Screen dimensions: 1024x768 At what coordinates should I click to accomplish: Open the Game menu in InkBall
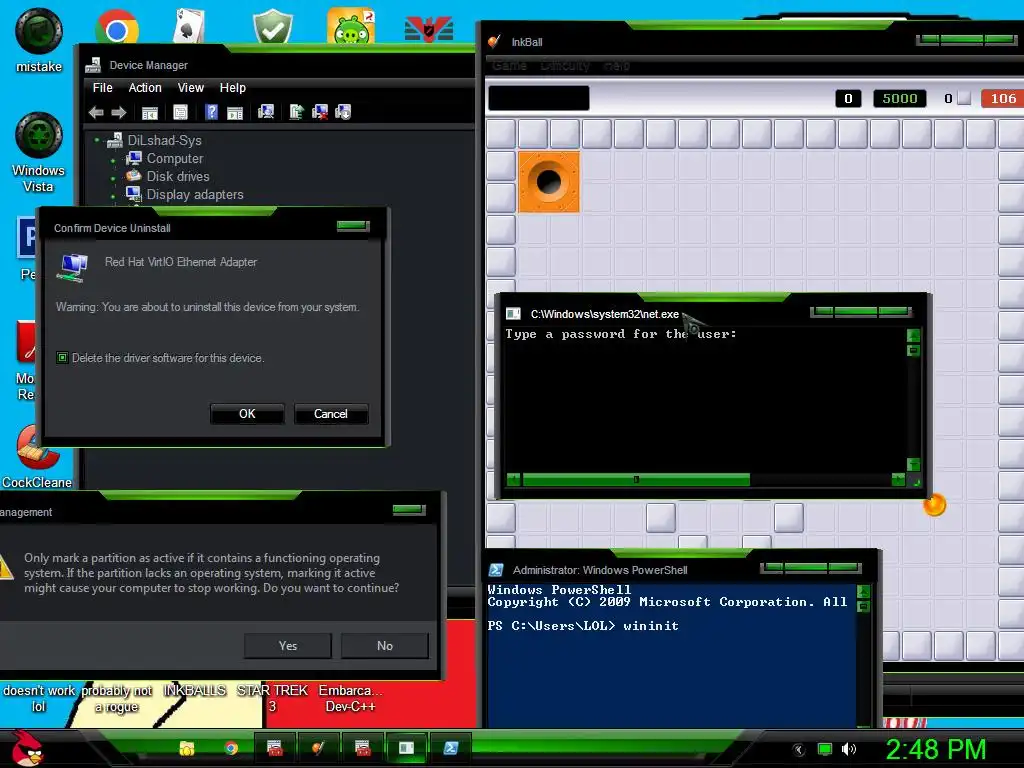point(509,65)
